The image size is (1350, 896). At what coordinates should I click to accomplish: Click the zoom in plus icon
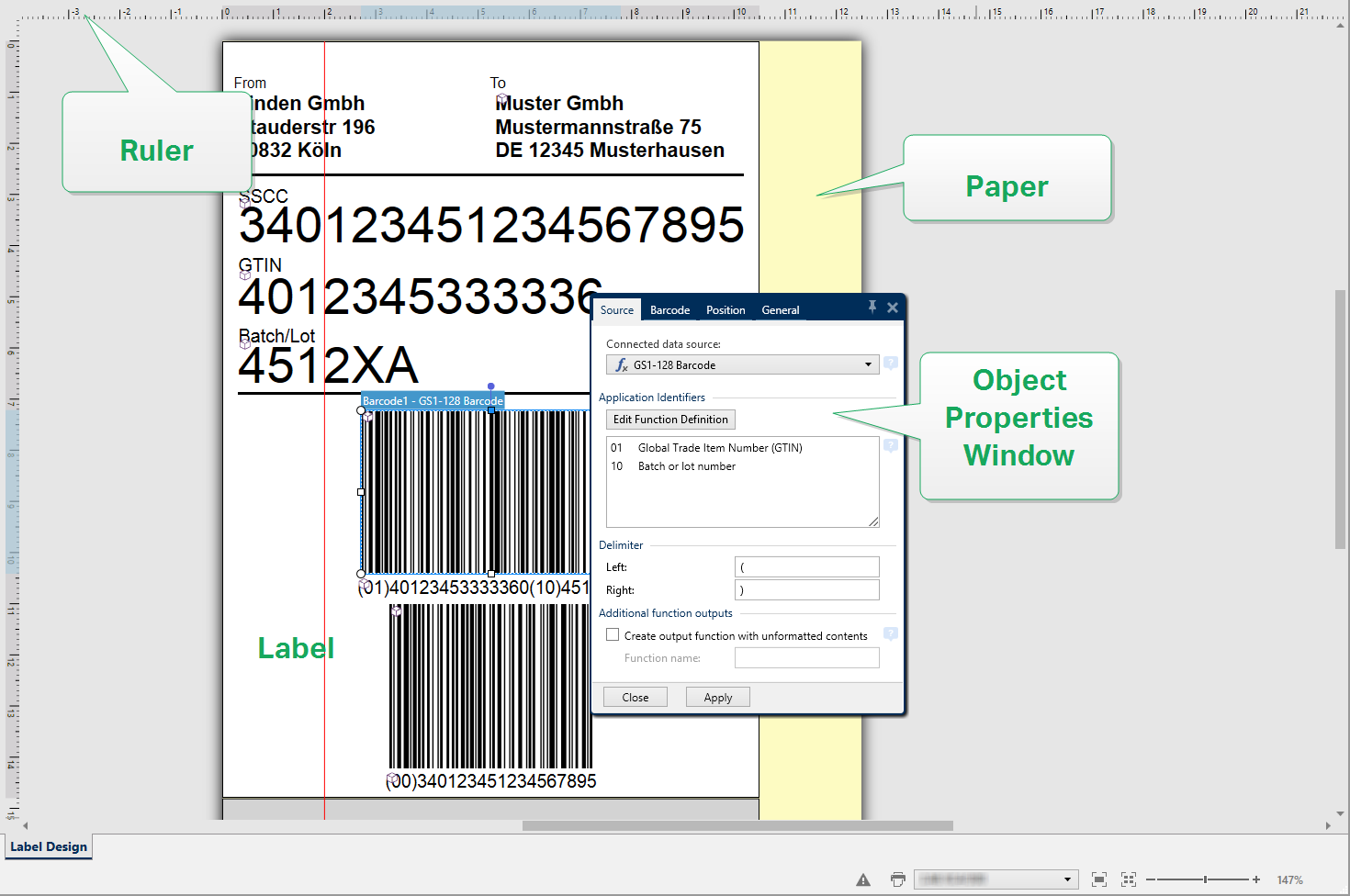point(1256,879)
